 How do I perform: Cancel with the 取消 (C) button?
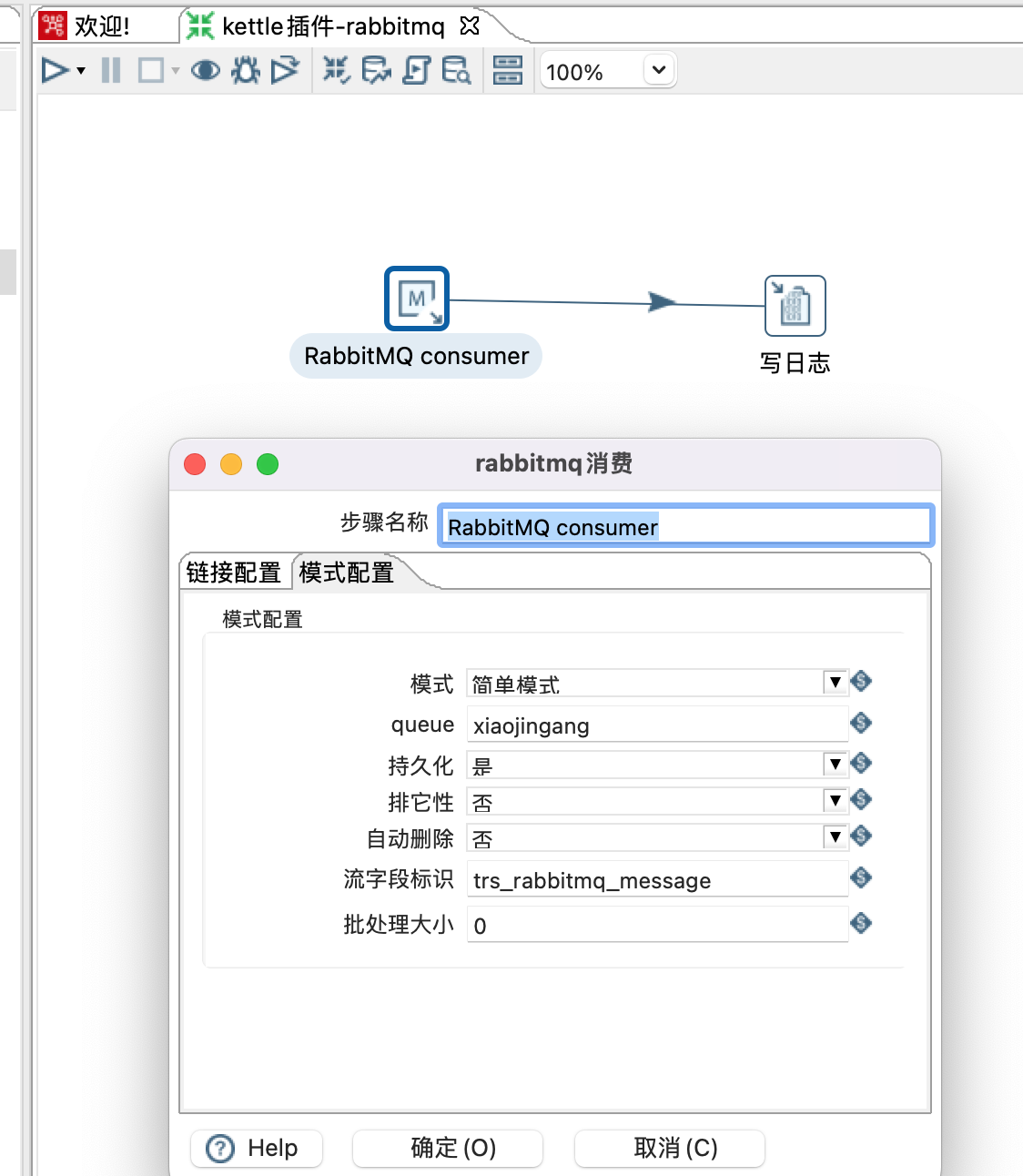tap(670, 1148)
